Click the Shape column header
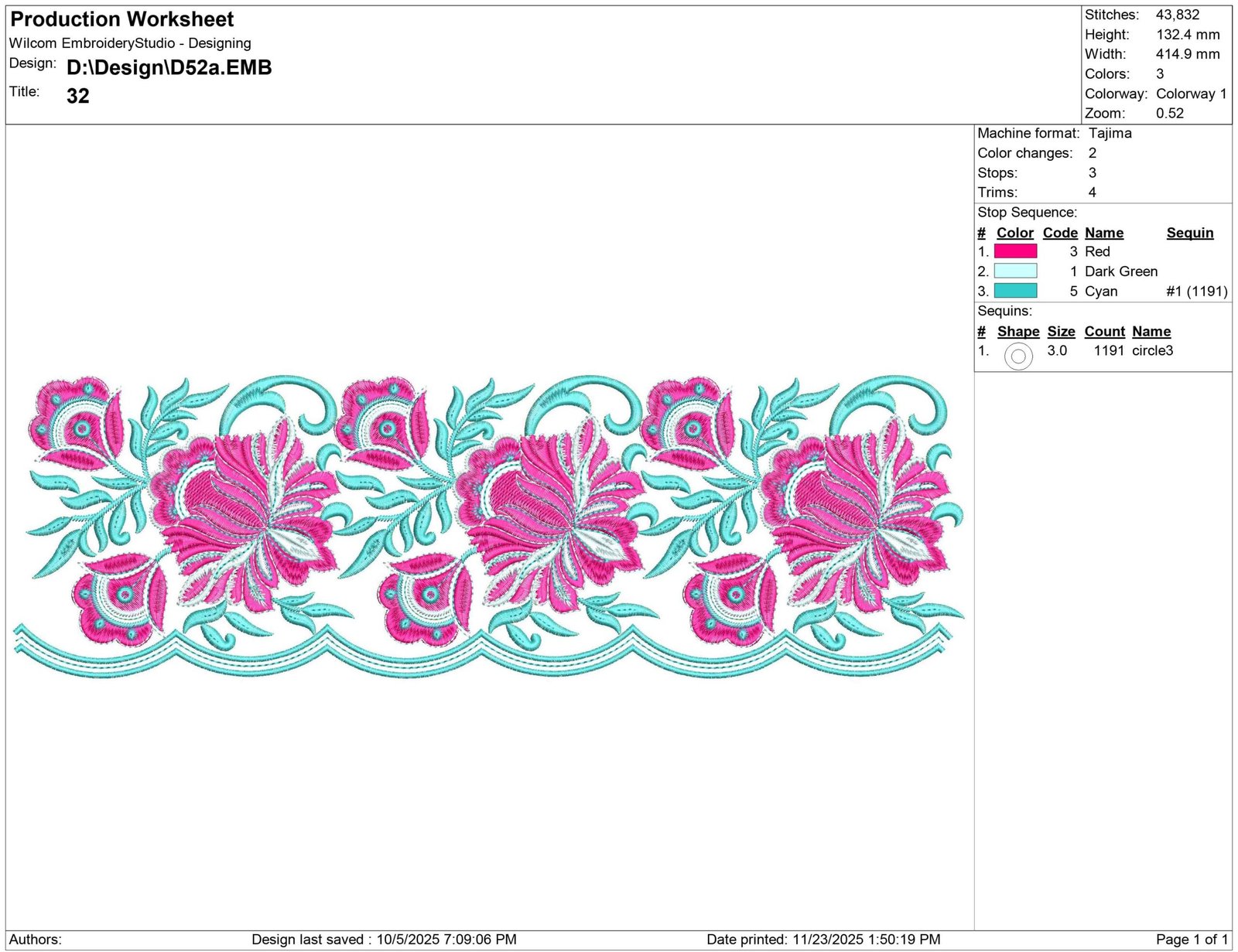The height and width of the screenshot is (952, 1238). [1018, 331]
